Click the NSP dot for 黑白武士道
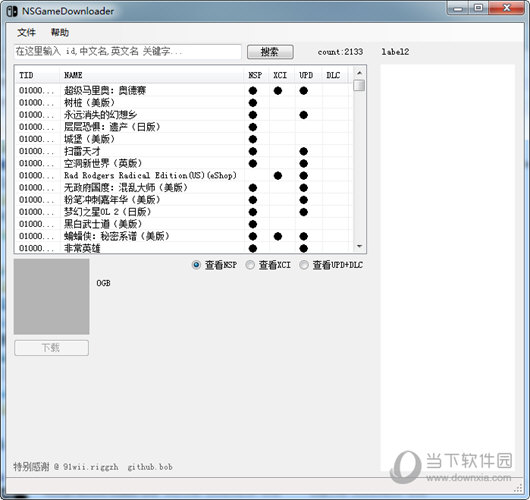 (253, 224)
